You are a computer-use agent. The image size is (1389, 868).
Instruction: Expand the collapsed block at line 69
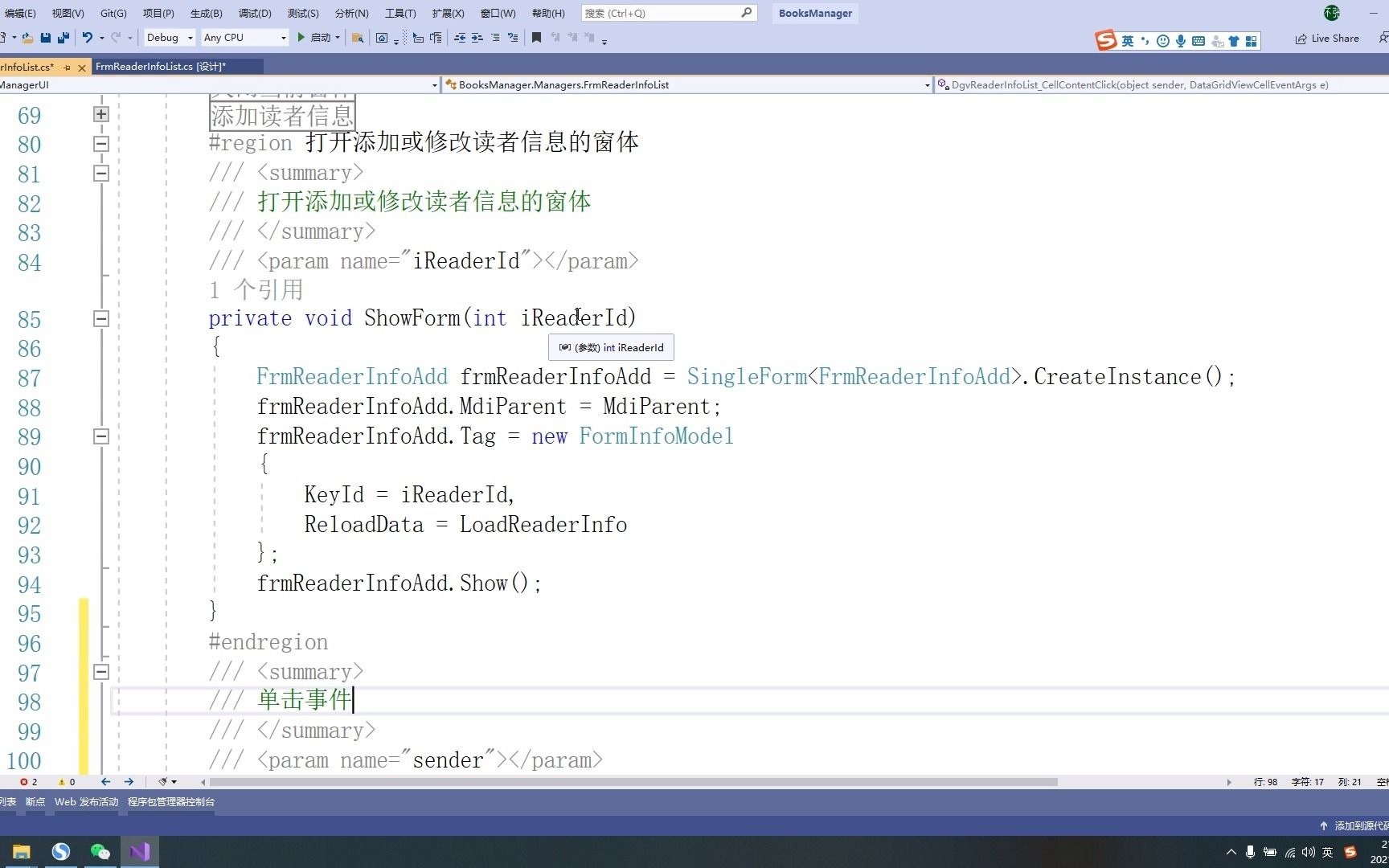click(x=101, y=114)
